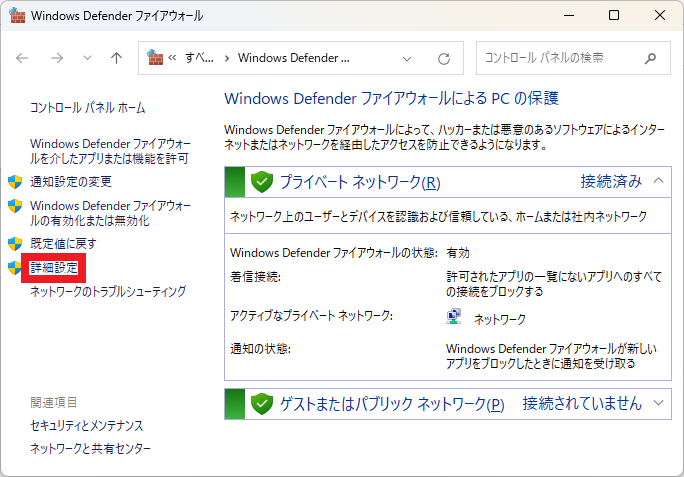Click the shield icon beside 有効化または無効化
684x477 pixels.
click(15, 206)
